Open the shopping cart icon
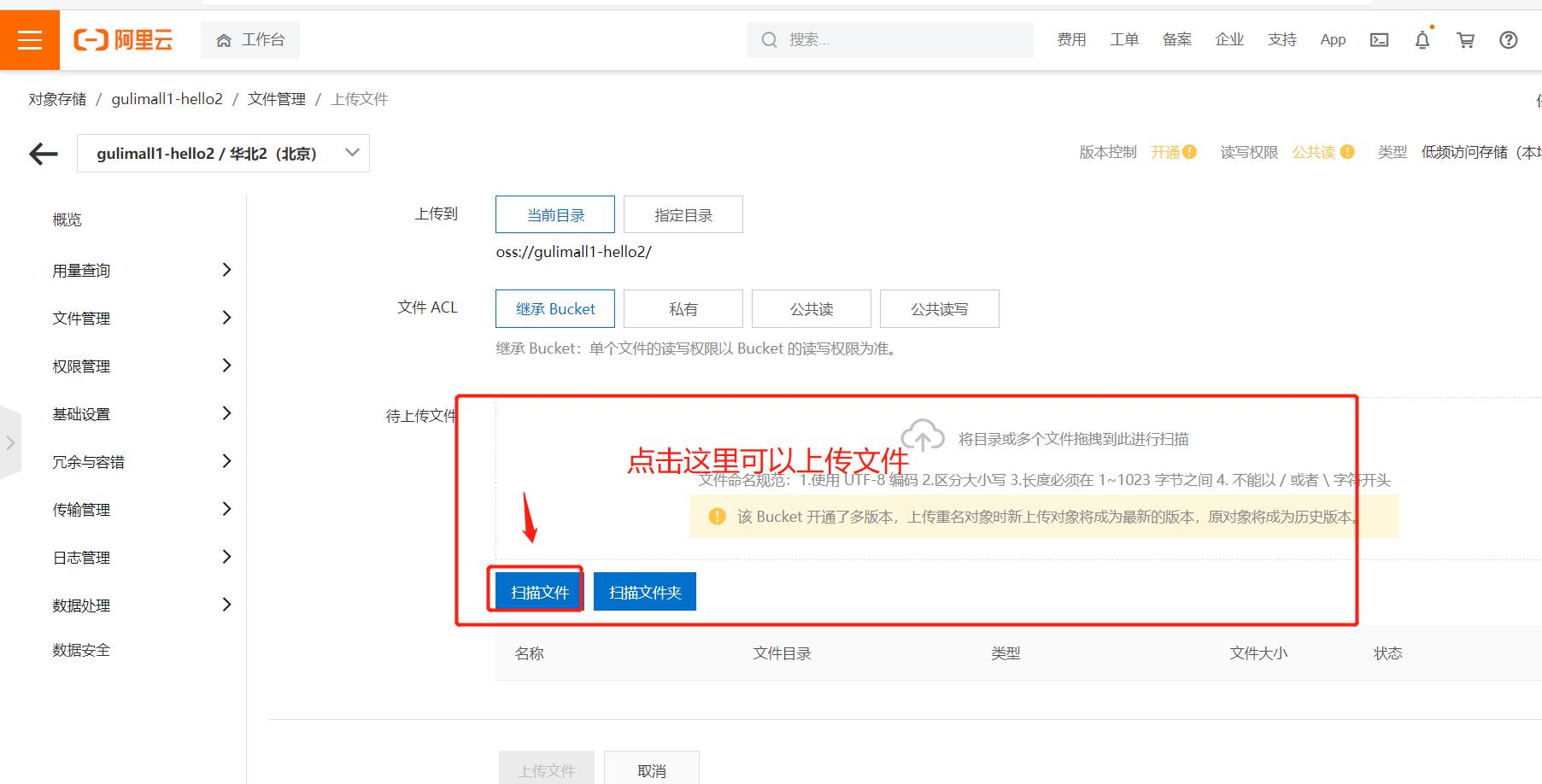This screenshot has width=1542, height=784. [x=1466, y=40]
